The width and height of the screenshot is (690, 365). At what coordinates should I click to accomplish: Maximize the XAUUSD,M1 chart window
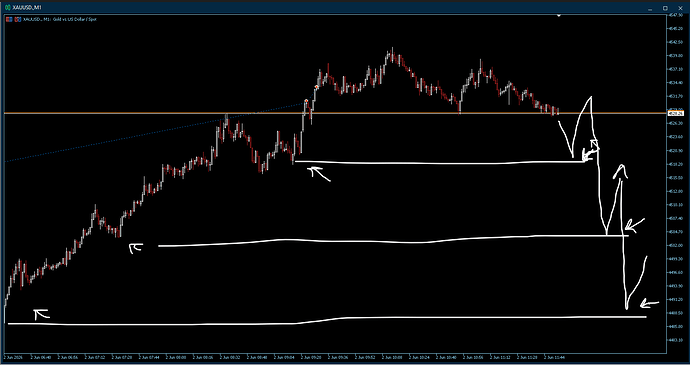pyautogui.click(x=665, y=8)
